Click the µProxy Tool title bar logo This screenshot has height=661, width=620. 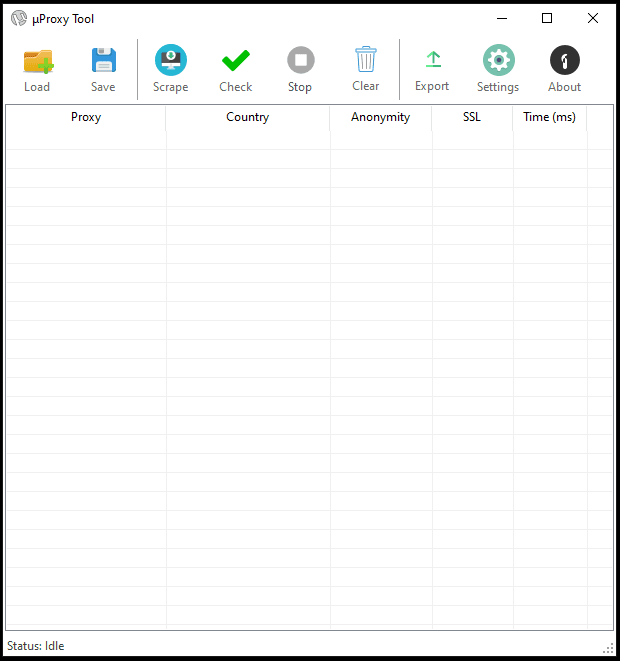coord(19,19)
